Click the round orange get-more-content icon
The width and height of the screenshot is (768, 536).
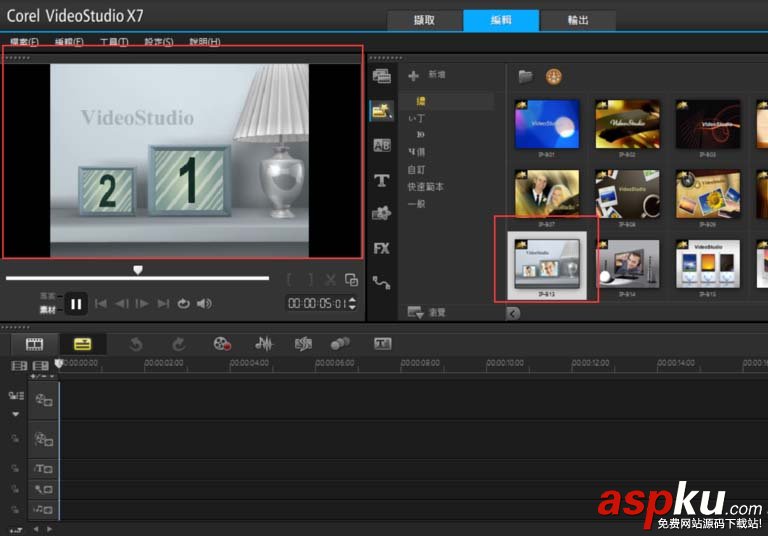point(553,76)
